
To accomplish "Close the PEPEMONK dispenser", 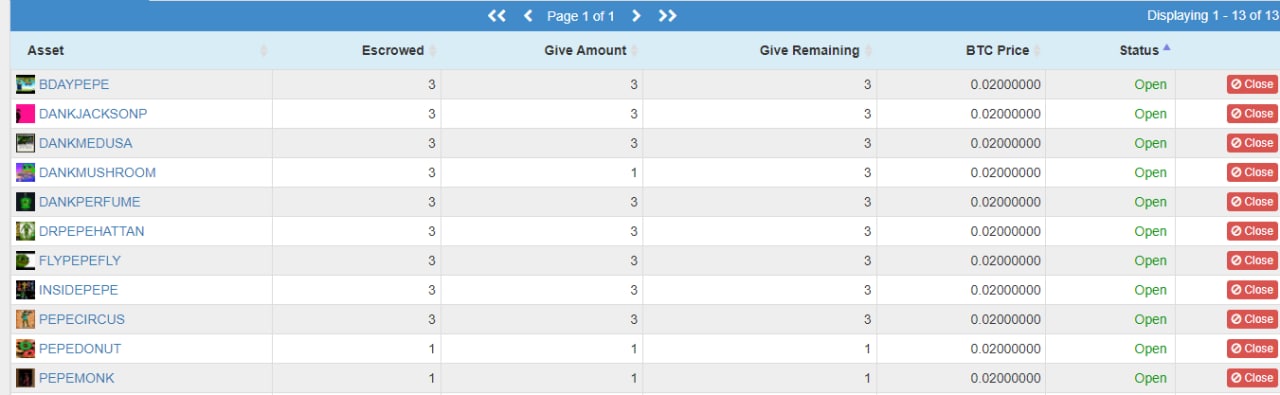I will (1252, 378).
